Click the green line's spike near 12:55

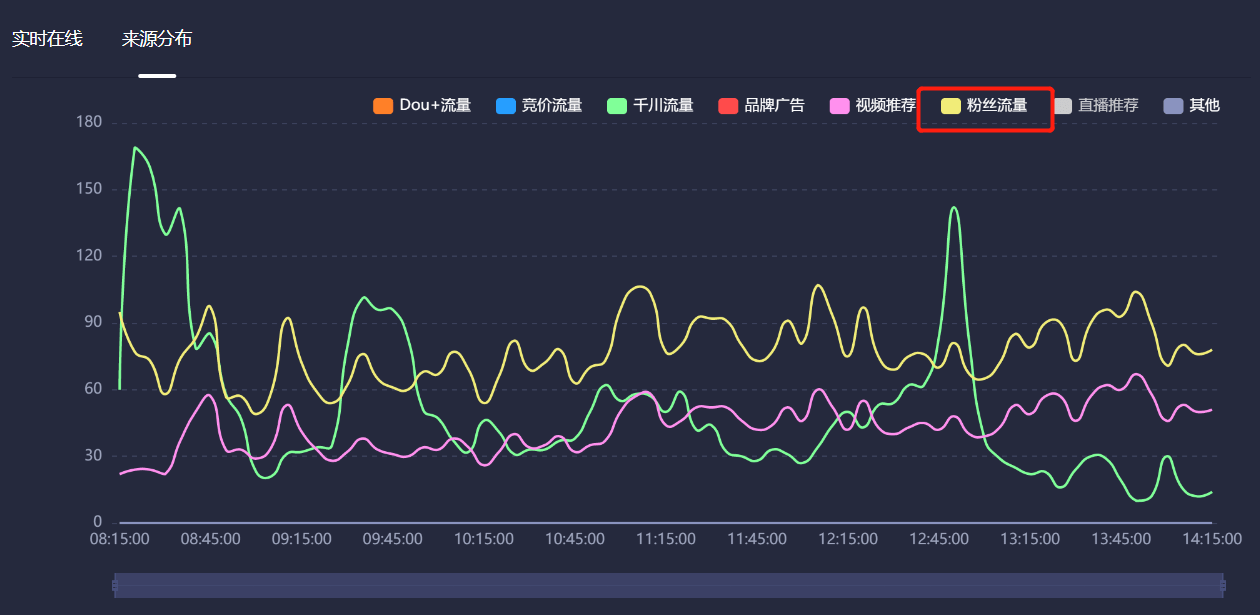tap(954, 208)
